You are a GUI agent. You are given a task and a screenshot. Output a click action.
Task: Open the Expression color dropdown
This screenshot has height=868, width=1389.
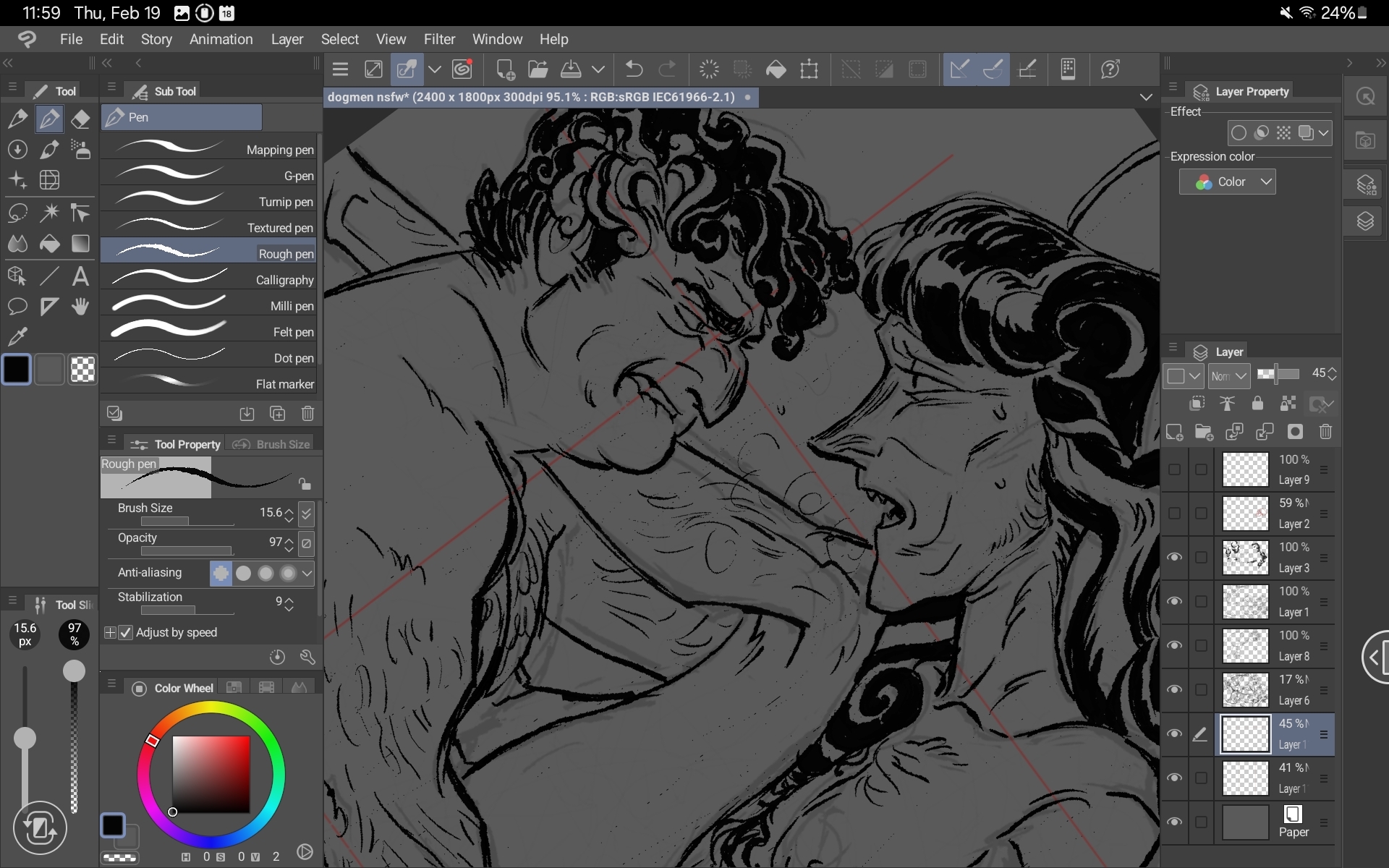pyautogui.click(x=1227, y=182)
